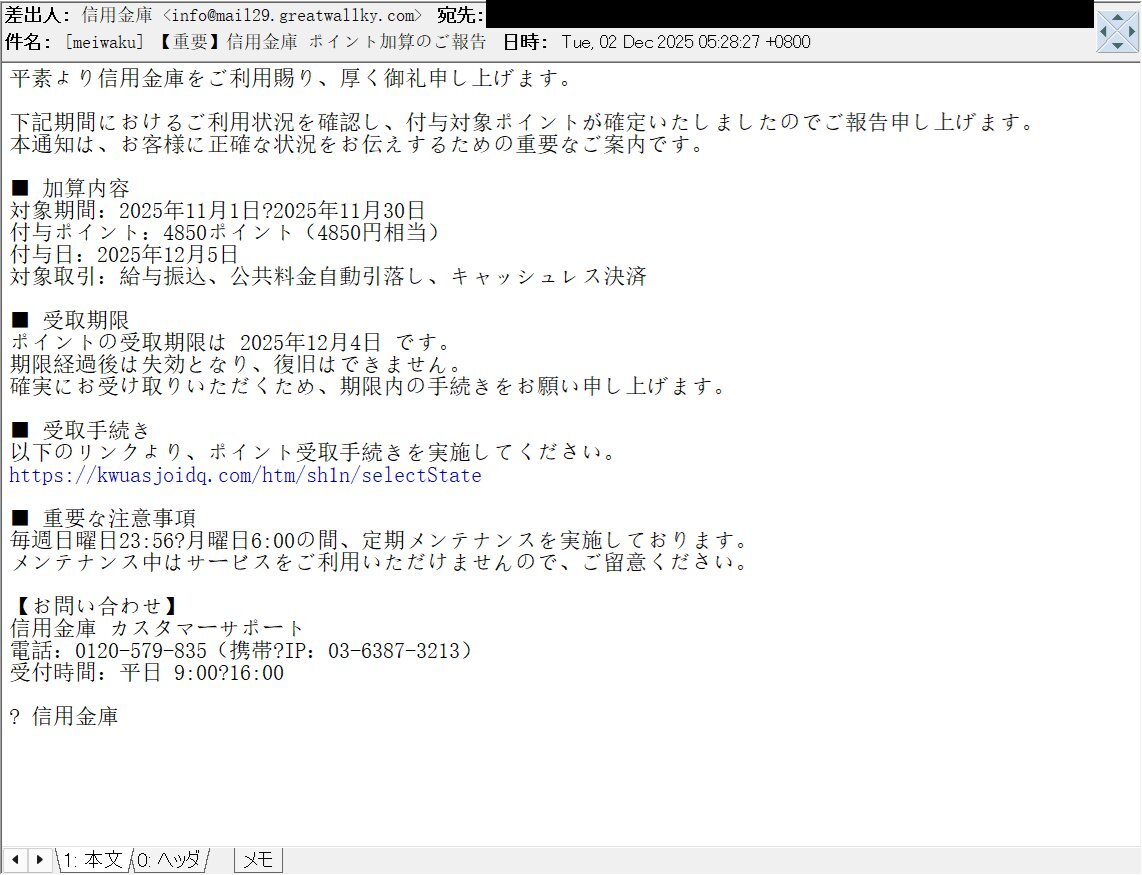This screenshot has width=1142, height=875.
Task: Switch to the 1: 本文 tab
Action: click(x=93, y=860)
